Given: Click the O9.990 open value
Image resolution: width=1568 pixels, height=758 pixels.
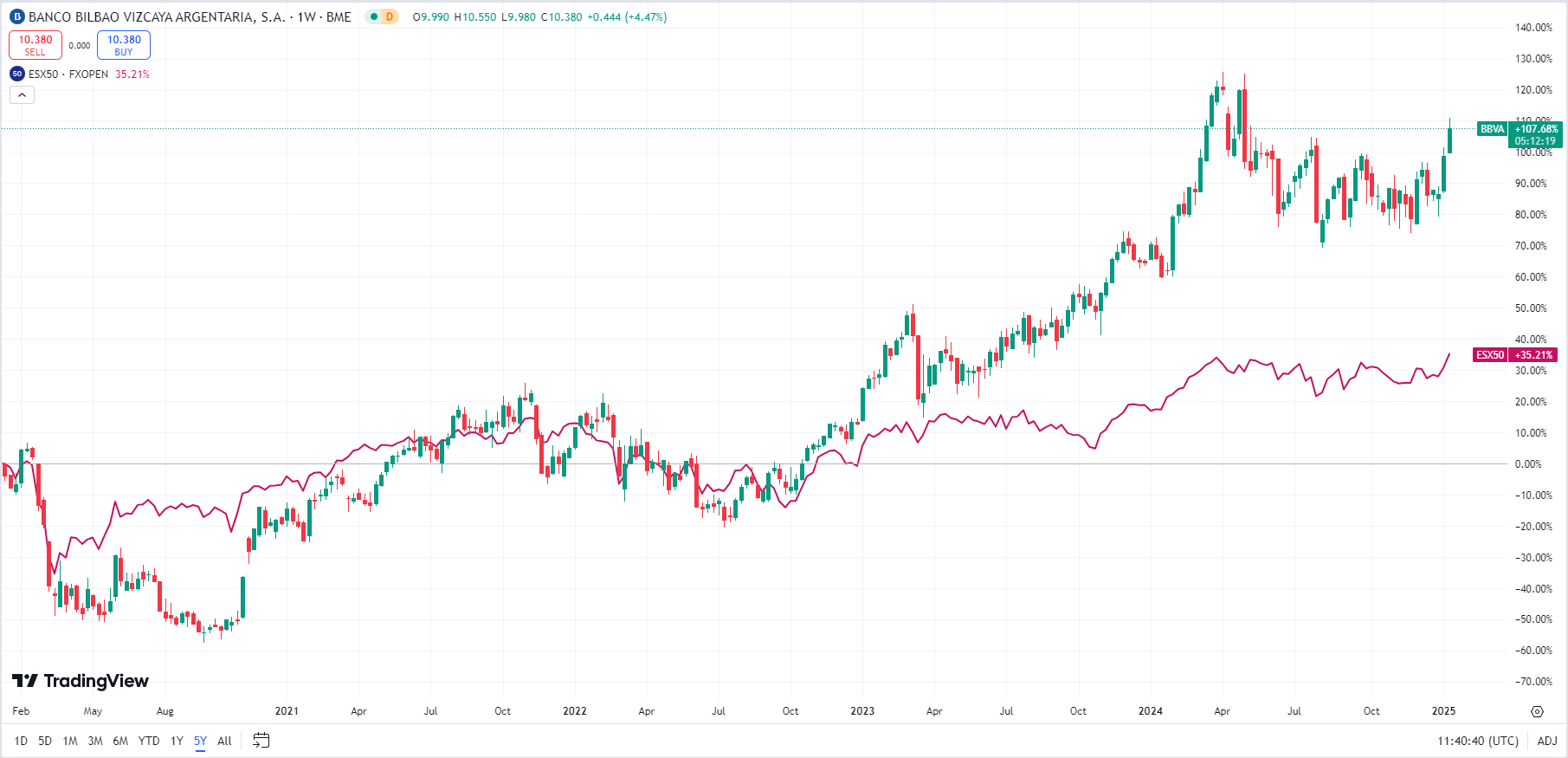Looking at the screenshot, I should click(431, 16).
